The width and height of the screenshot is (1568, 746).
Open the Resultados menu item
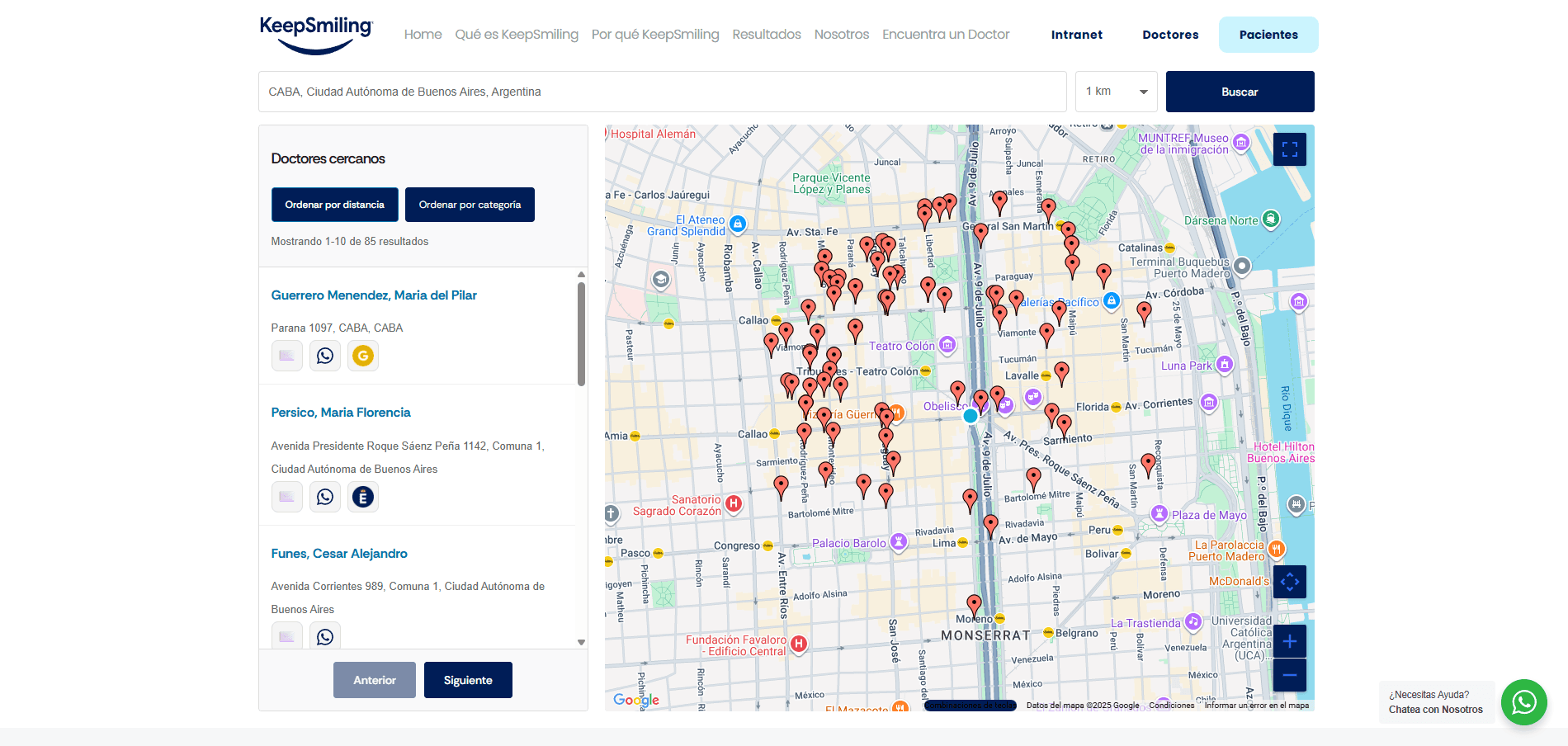click(x=766, y=35)
